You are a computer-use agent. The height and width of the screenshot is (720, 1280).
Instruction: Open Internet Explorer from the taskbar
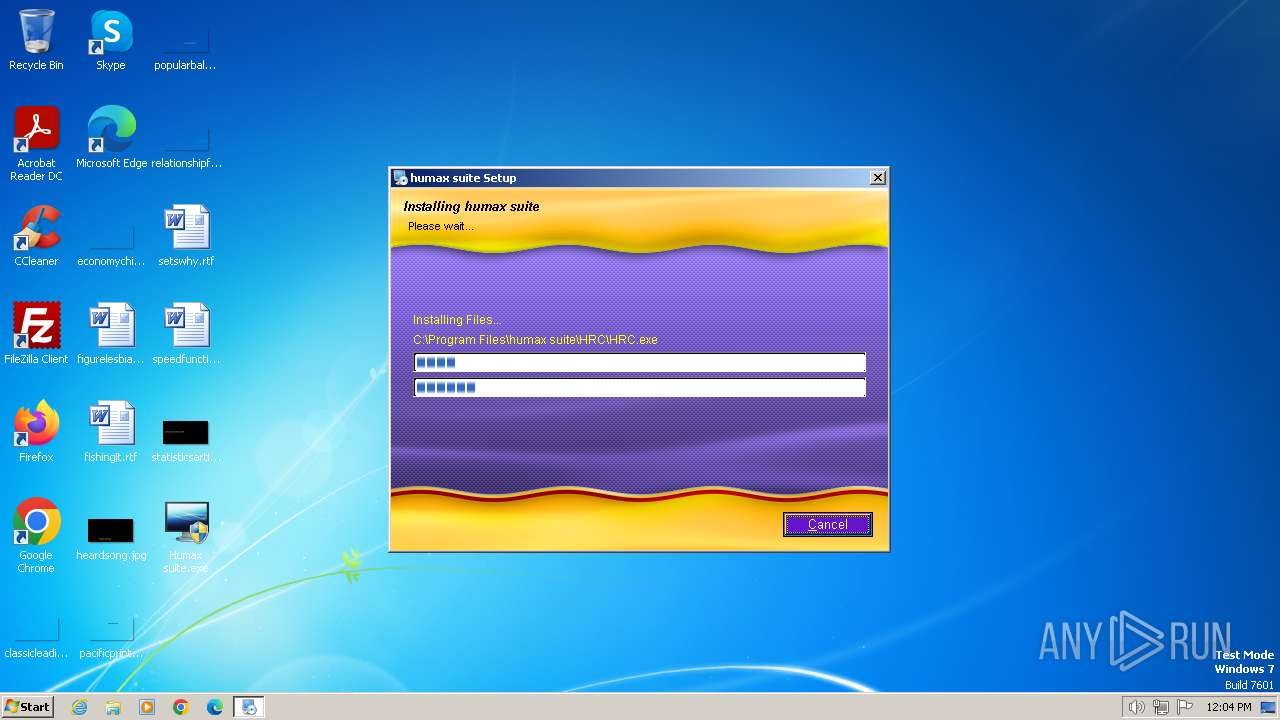[79, 707]
